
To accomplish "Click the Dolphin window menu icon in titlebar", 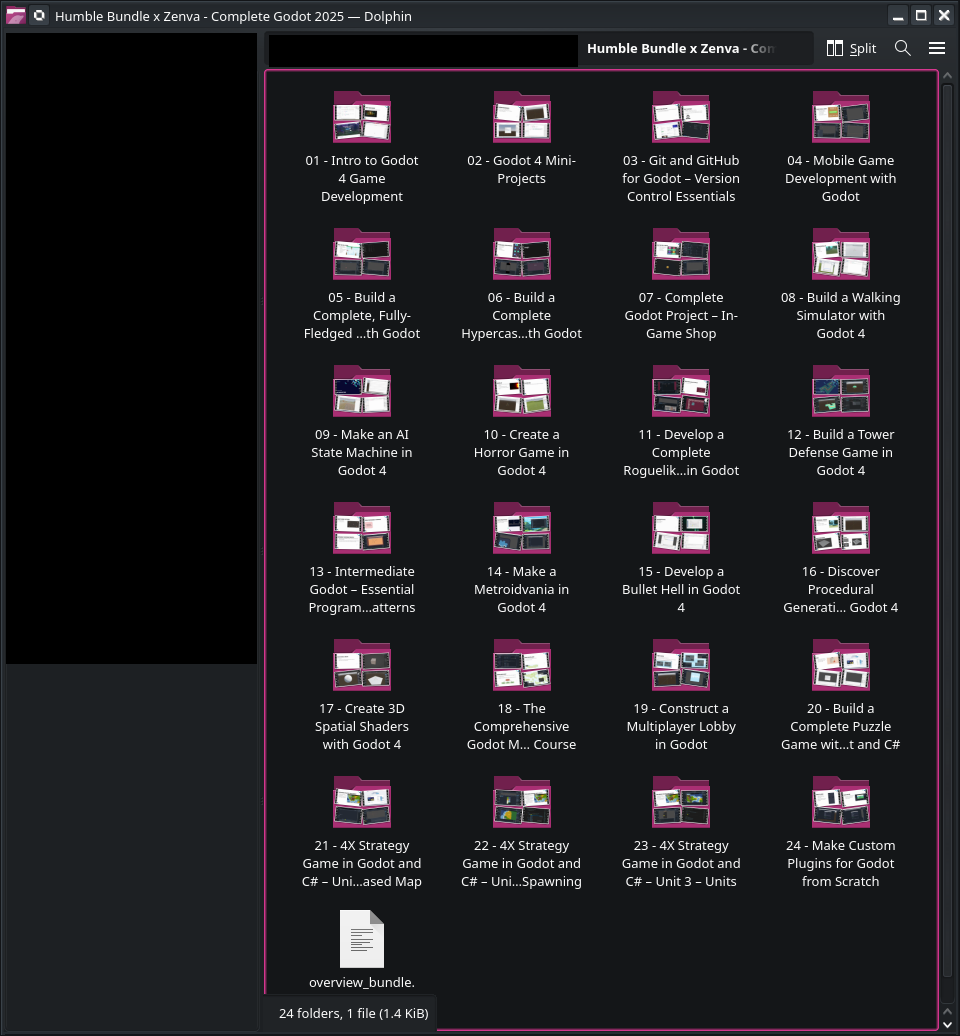I will 15,15.
